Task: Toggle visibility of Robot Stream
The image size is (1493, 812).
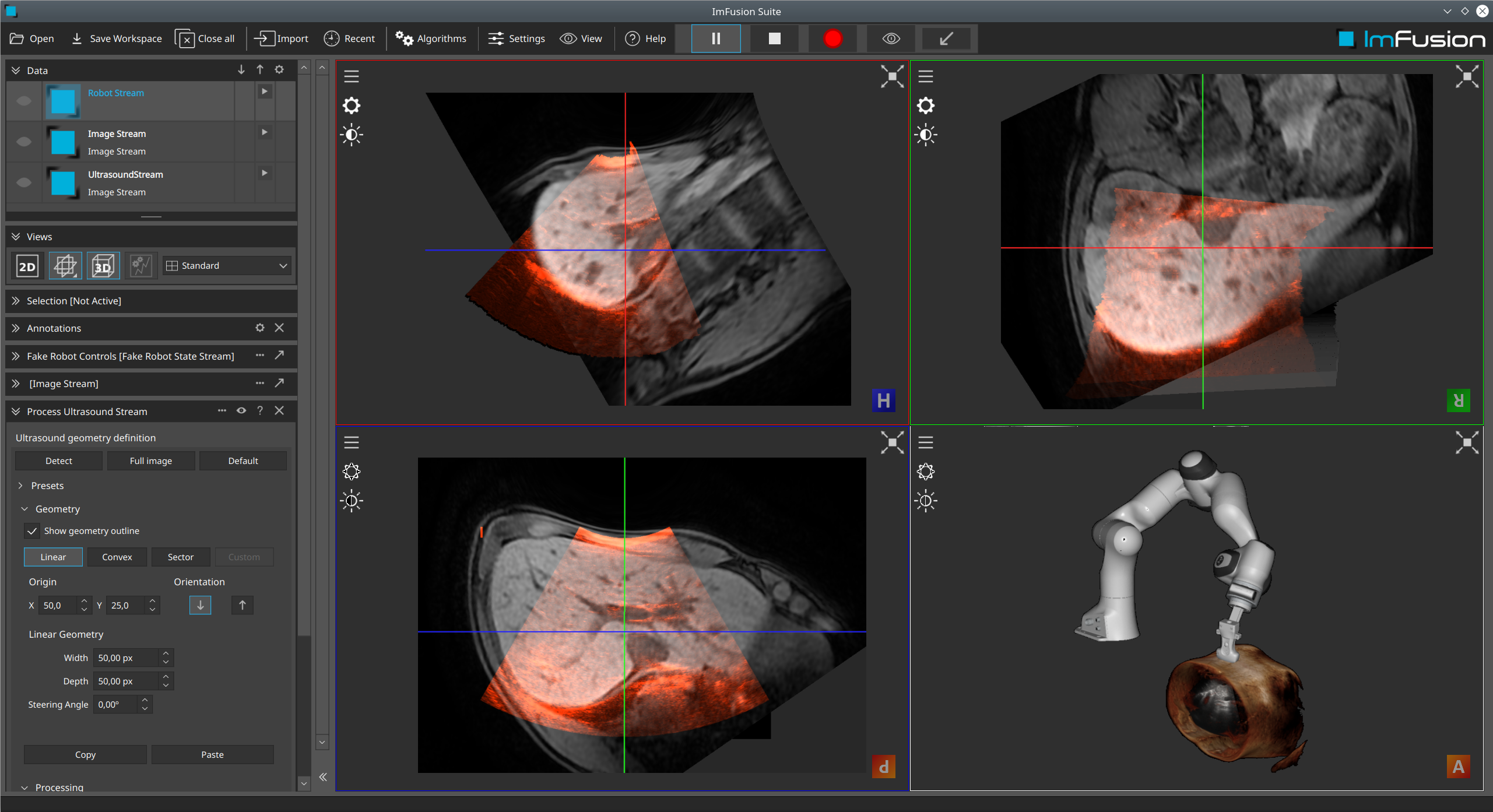Action: coord(24,101)
